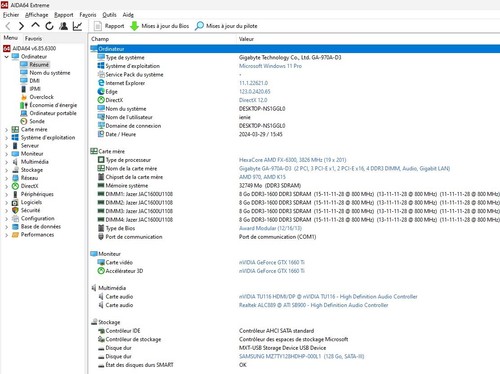Click the Type de processeur icon
This screenshot has height=374, width=500.
coord(101,160)
